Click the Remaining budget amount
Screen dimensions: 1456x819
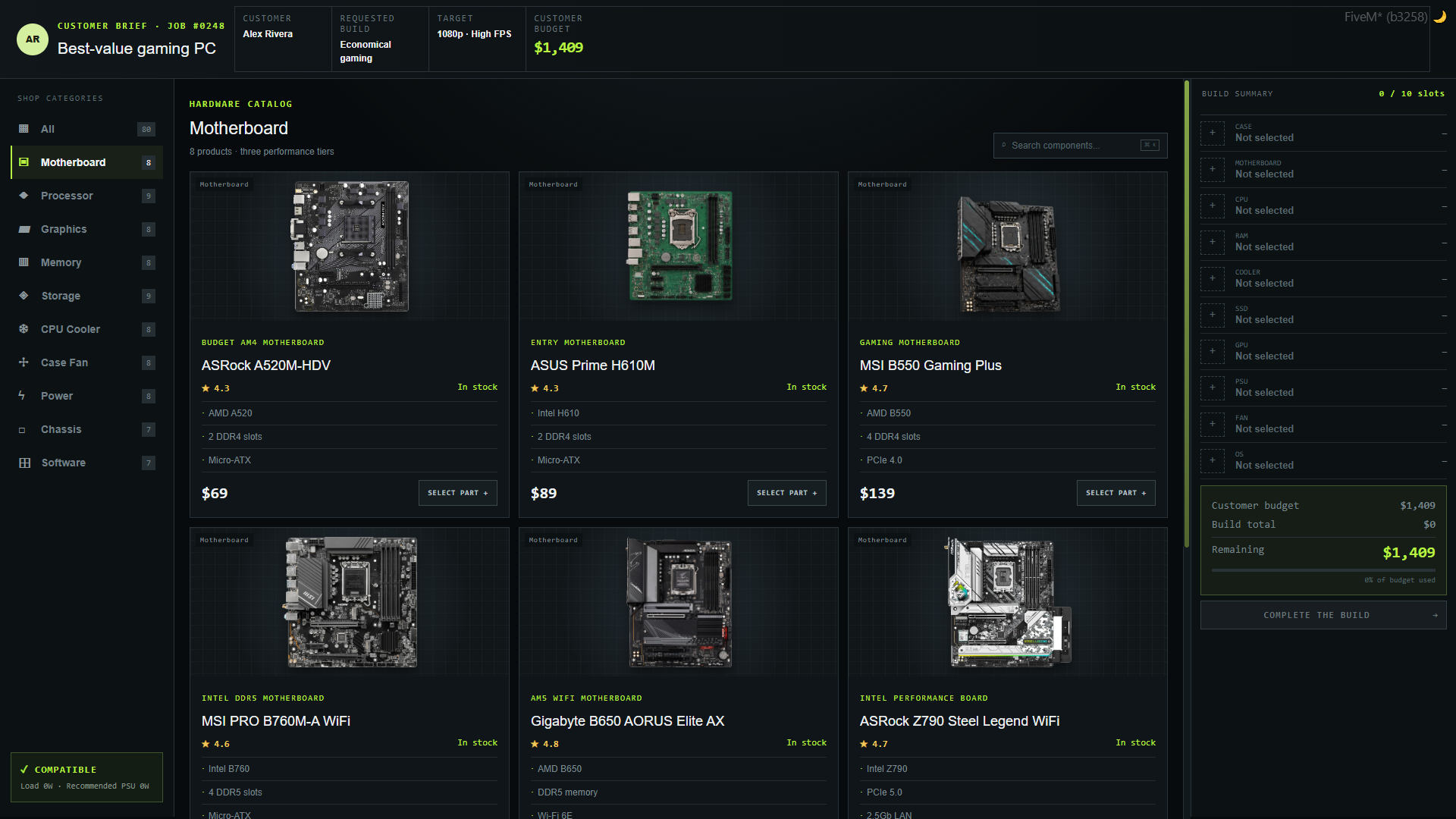coord(1409,553)
